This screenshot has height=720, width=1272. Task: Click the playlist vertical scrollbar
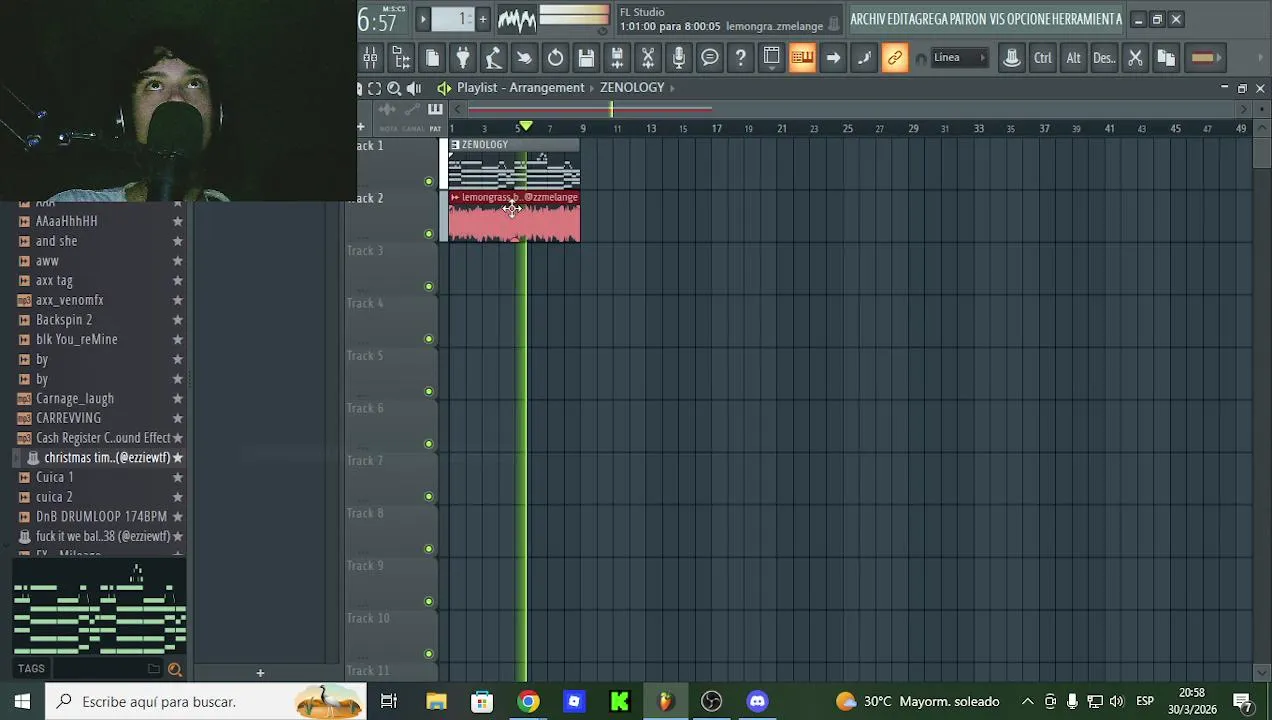click(x=1261, y=153)
